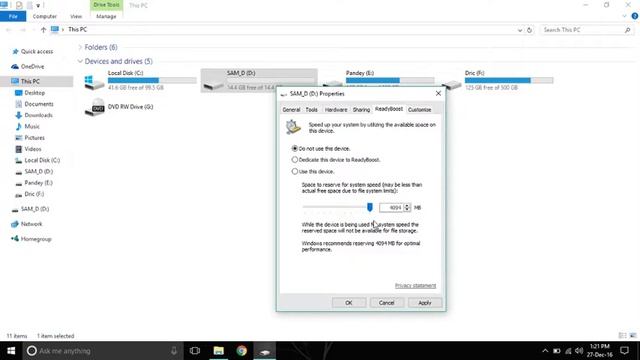Click the volume icon in system tray

coord(579,351)
